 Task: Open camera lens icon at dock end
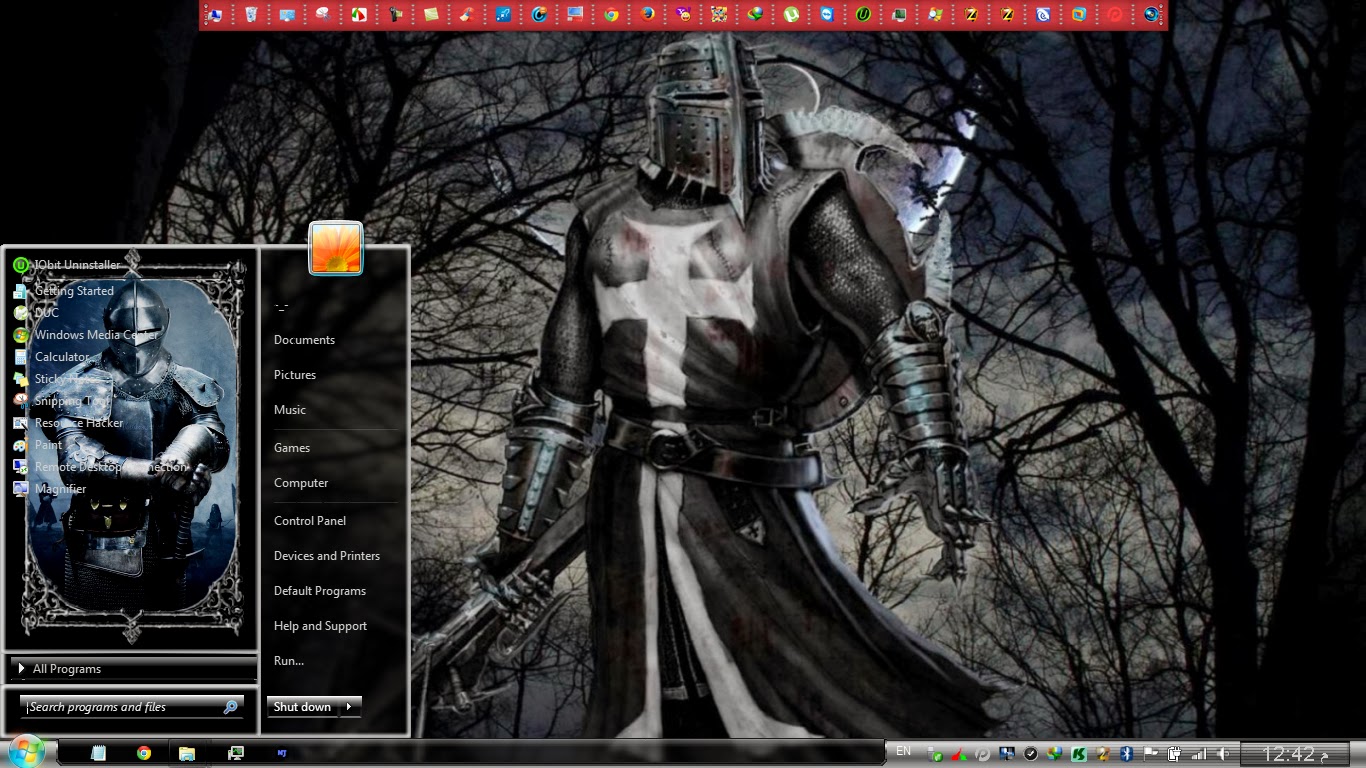pyautogui.click(x=1151, y=15)
